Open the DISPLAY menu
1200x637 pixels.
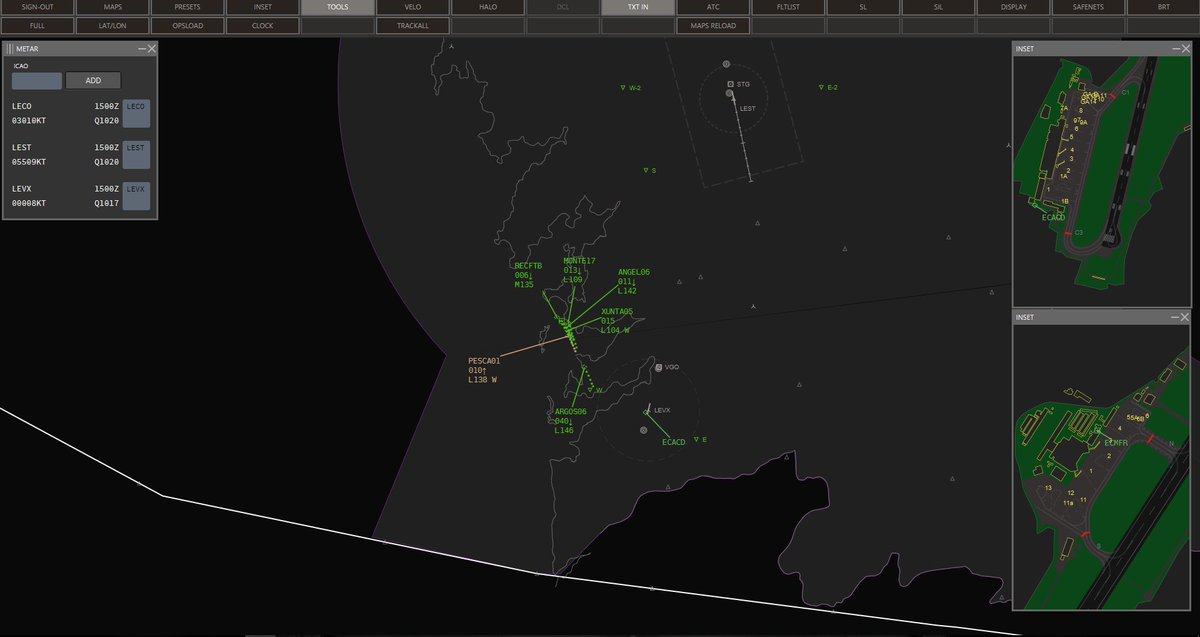[1012, 7]
